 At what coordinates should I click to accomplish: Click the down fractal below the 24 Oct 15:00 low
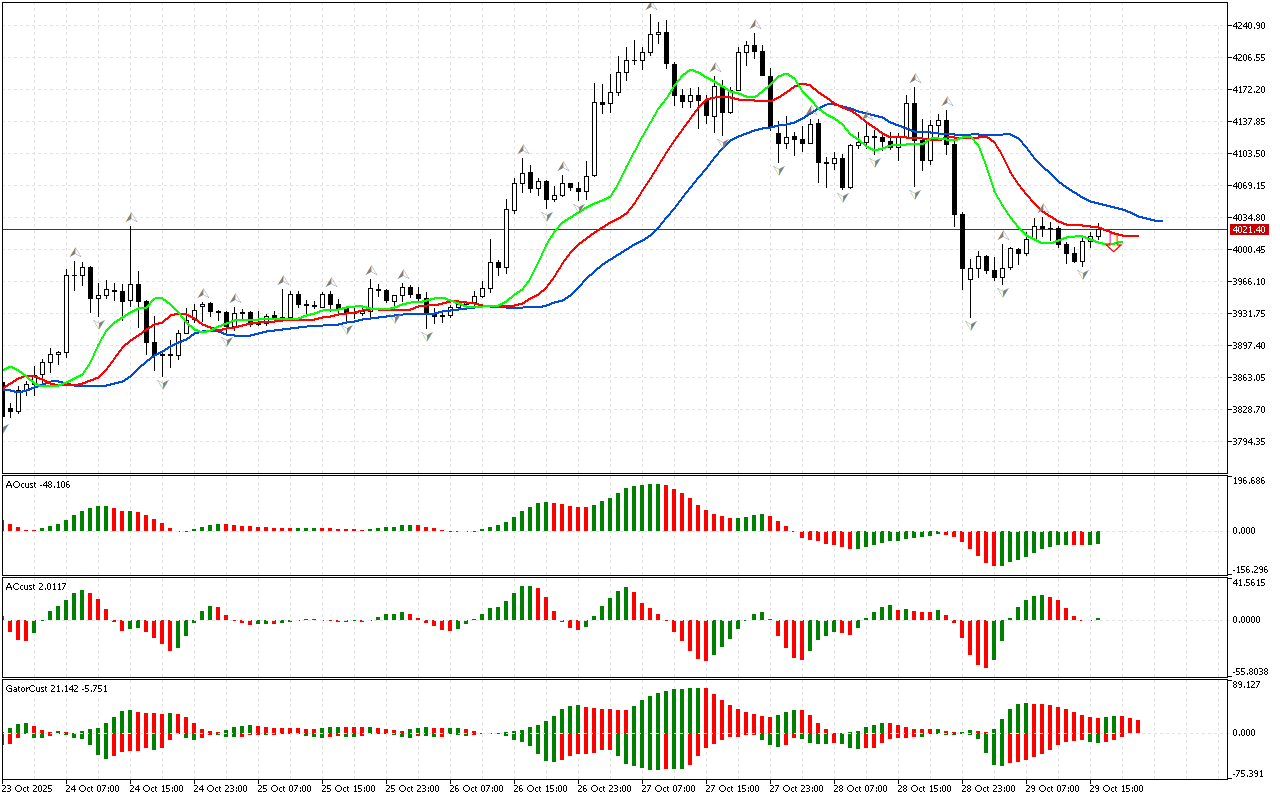[162, 384]
